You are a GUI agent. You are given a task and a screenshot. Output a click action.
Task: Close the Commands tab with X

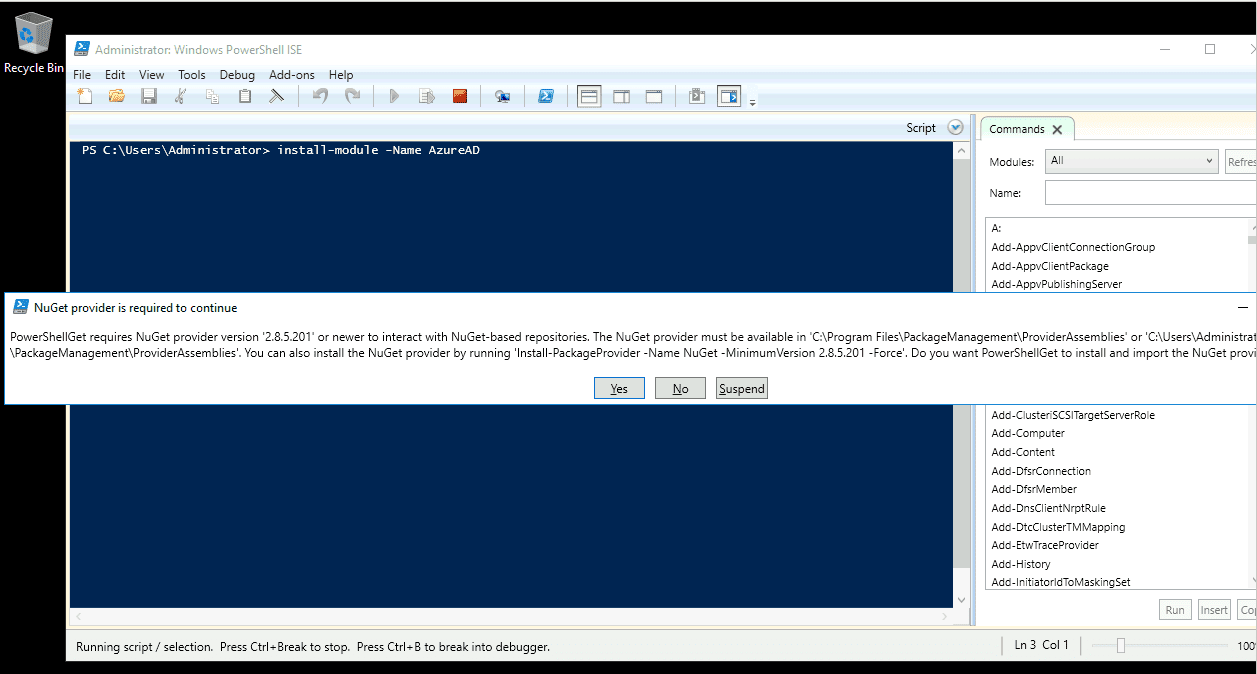click(1058, 129)
